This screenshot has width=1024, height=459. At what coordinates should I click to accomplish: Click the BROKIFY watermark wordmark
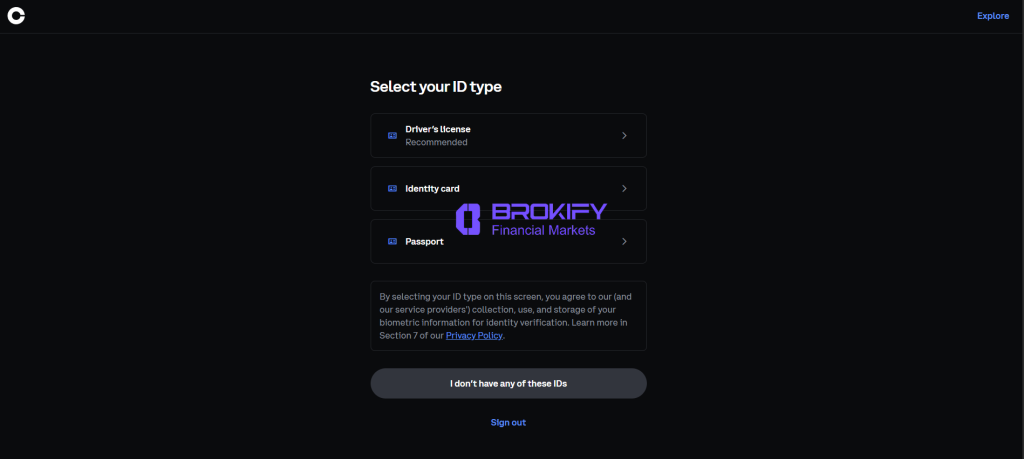(549, 212)
